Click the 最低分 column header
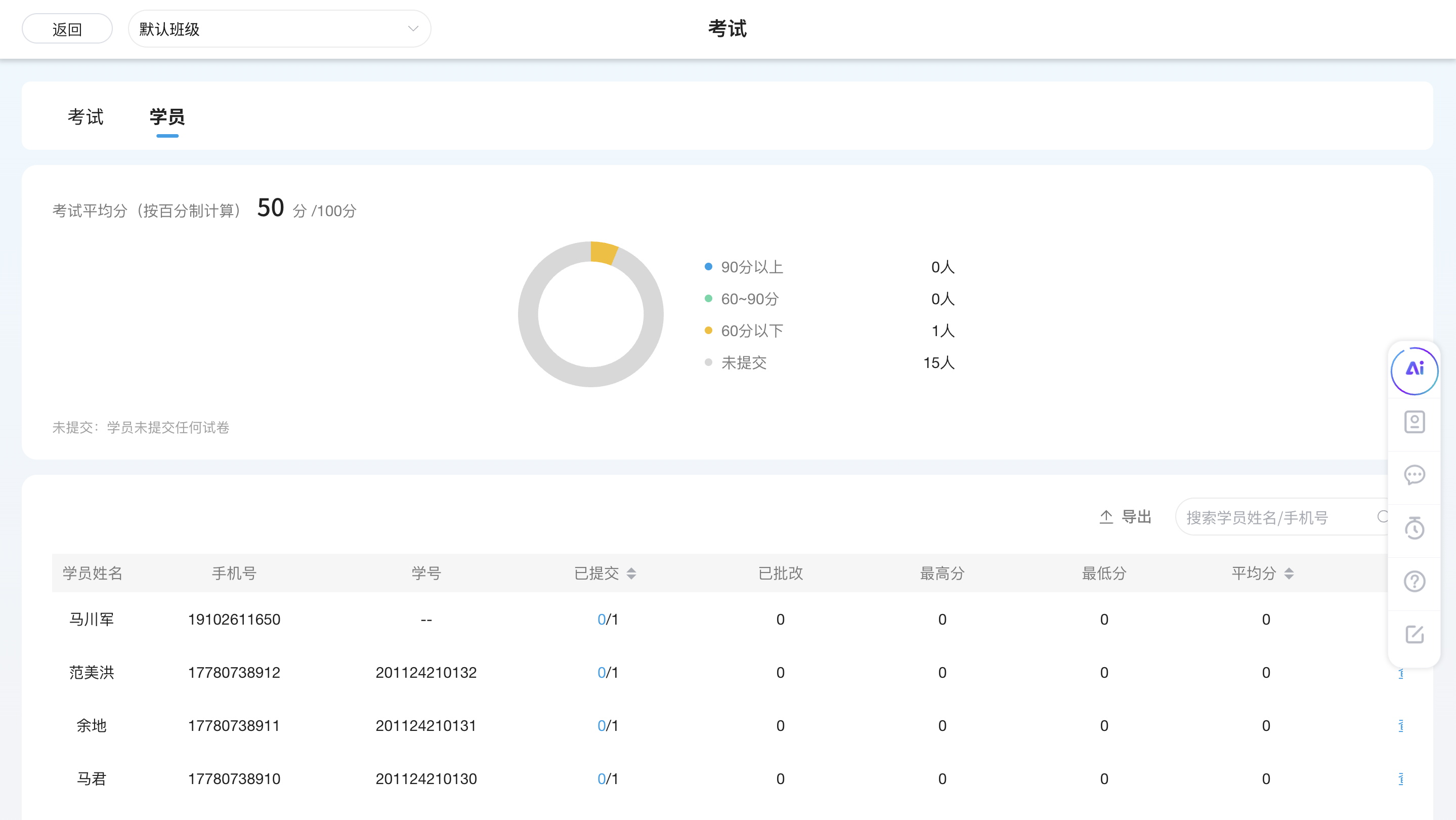Screen dimensions: 1456x820 (x=1104, y=573)
